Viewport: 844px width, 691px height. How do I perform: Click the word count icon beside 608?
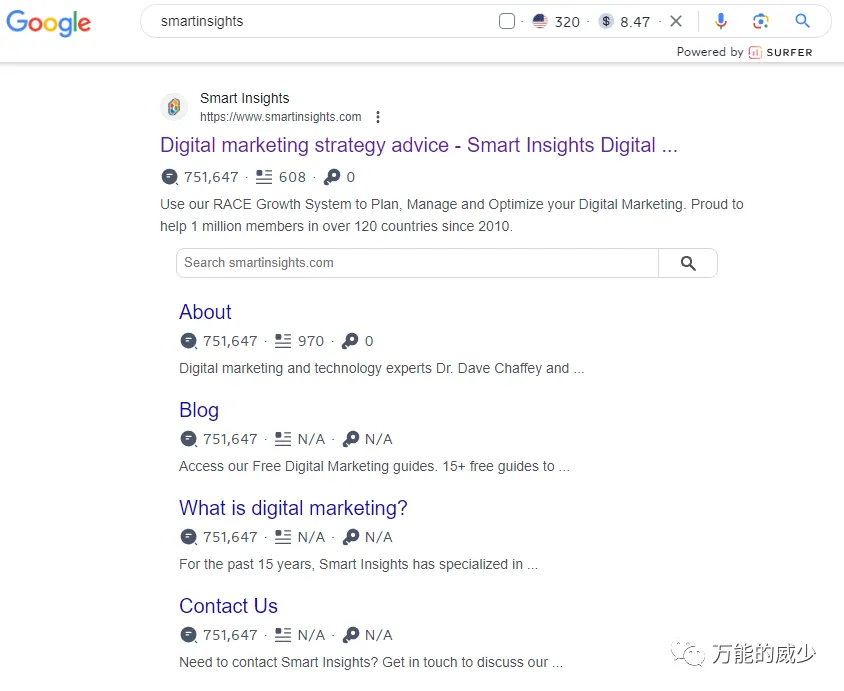tap(264, 177)
